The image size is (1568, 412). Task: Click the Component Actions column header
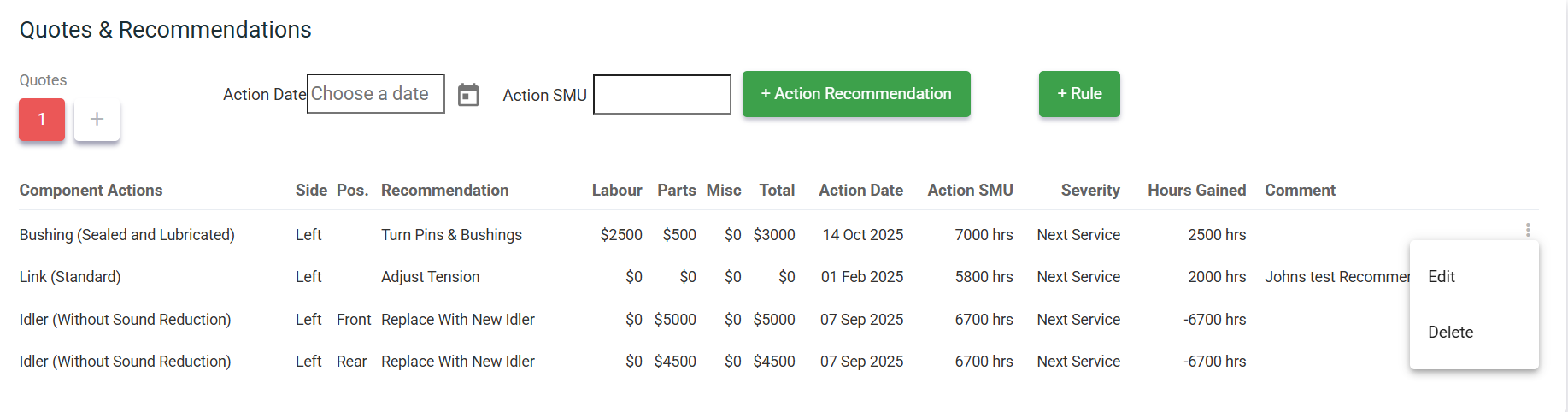click(x=91, y=191)
